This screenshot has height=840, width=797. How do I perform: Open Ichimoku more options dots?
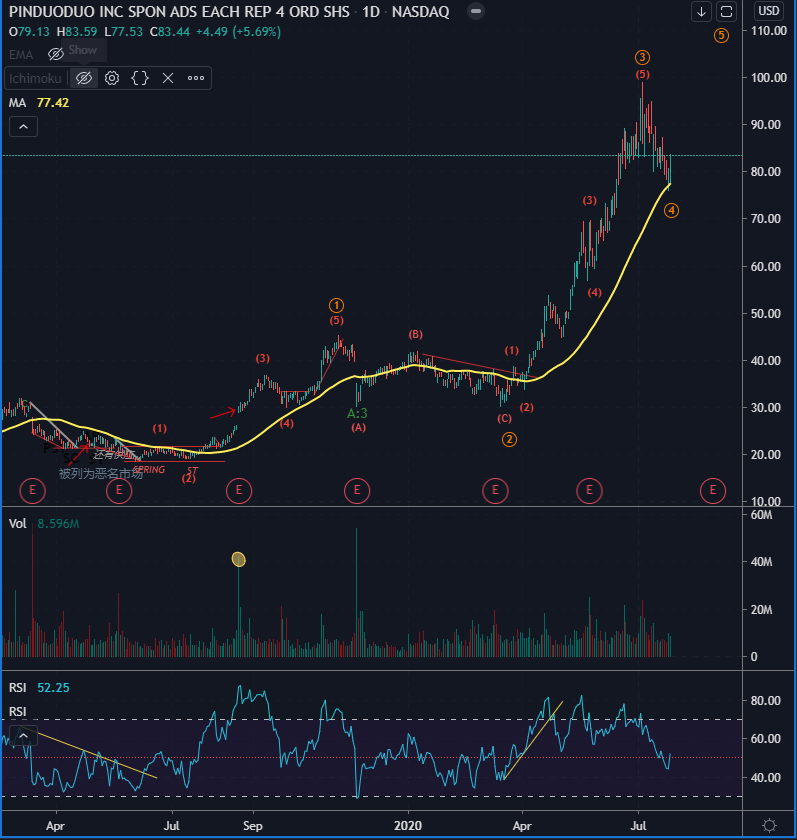pyautogui.click(x=196, y=78)
